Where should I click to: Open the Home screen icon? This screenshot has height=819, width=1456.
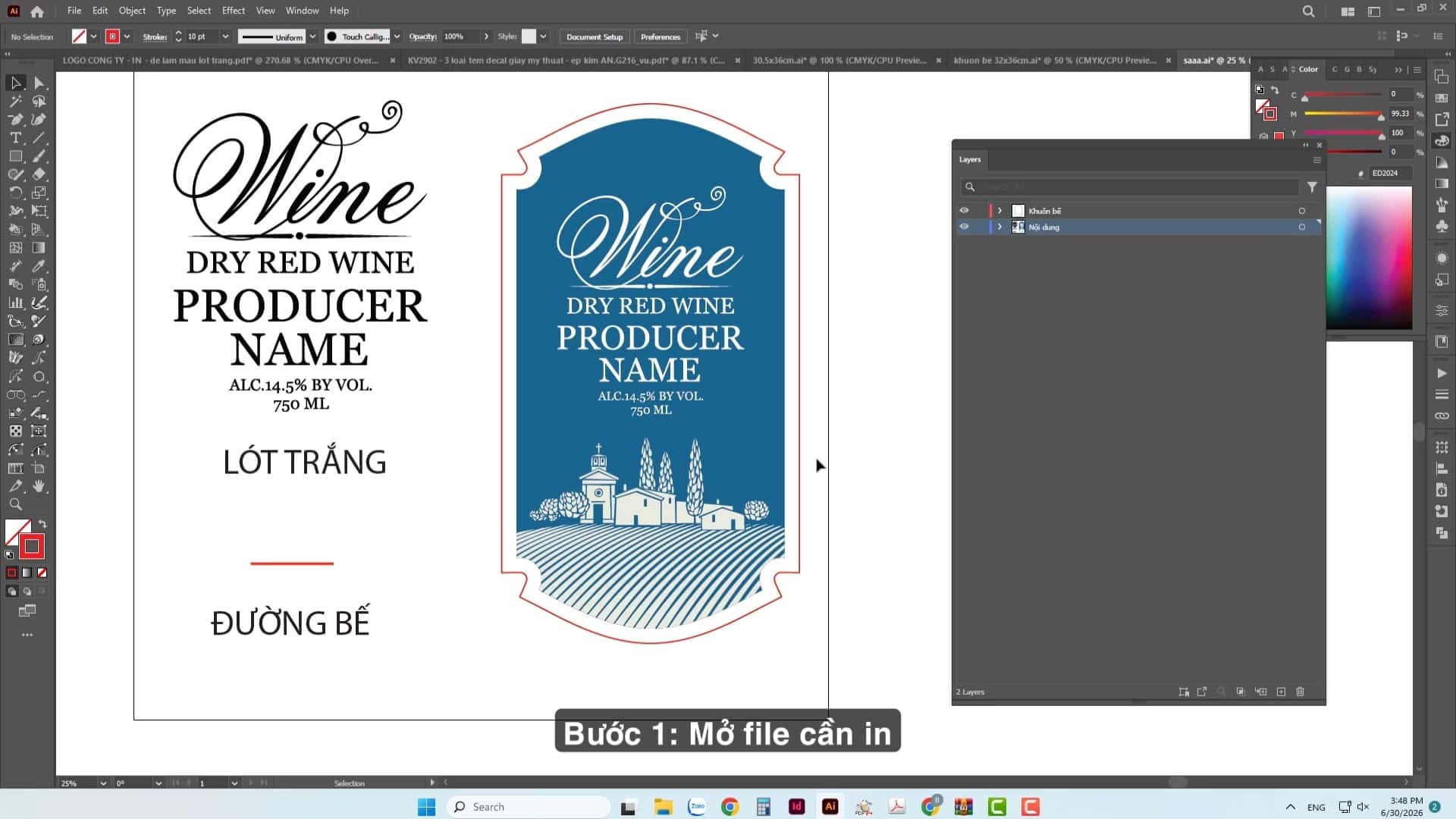tap(37, 11)
